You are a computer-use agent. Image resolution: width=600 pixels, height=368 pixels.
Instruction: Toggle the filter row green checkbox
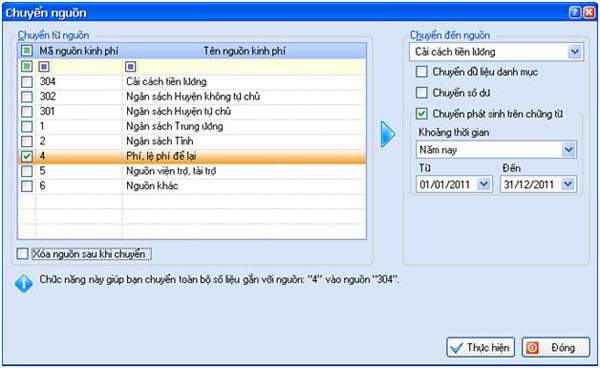click(27, 67)
